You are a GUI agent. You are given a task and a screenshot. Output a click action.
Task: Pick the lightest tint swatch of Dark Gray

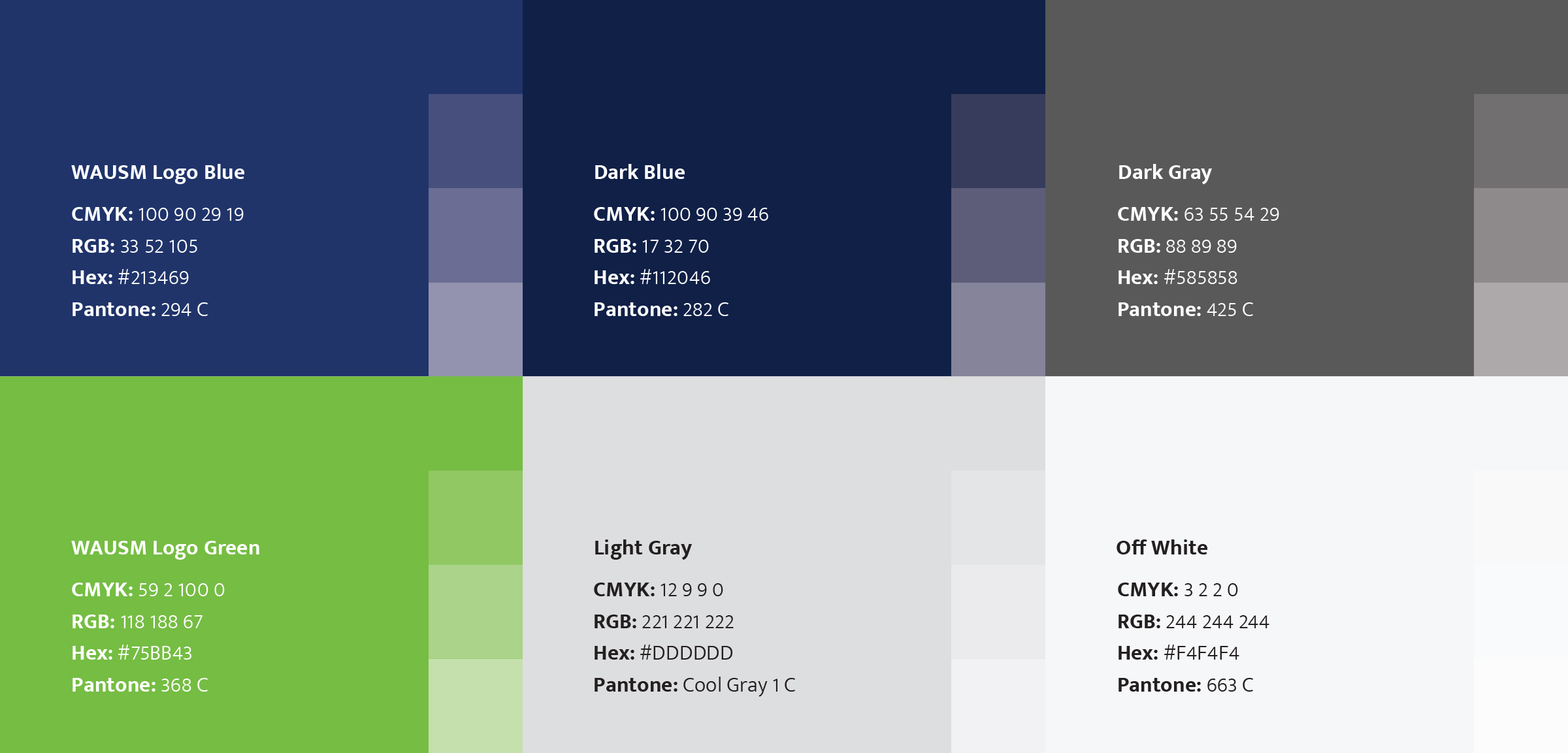[1521, 329]
